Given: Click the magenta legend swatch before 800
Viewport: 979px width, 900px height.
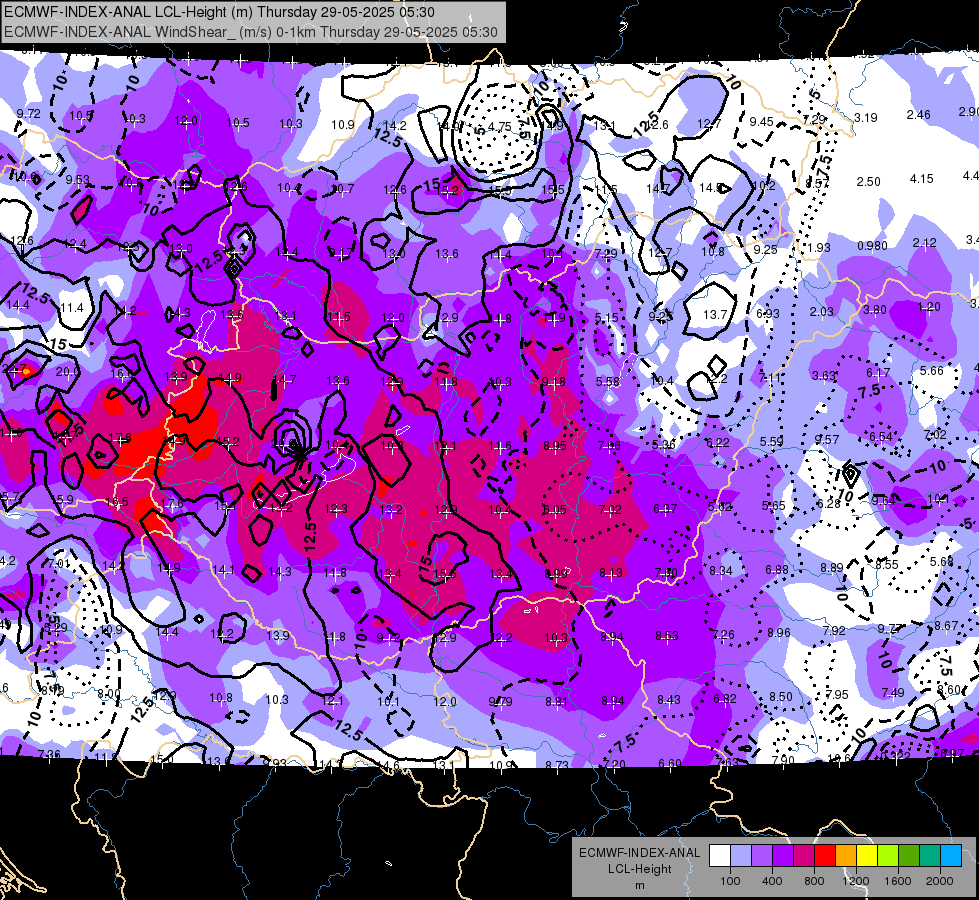Looking at the screenshot, I should coord(804,856).
